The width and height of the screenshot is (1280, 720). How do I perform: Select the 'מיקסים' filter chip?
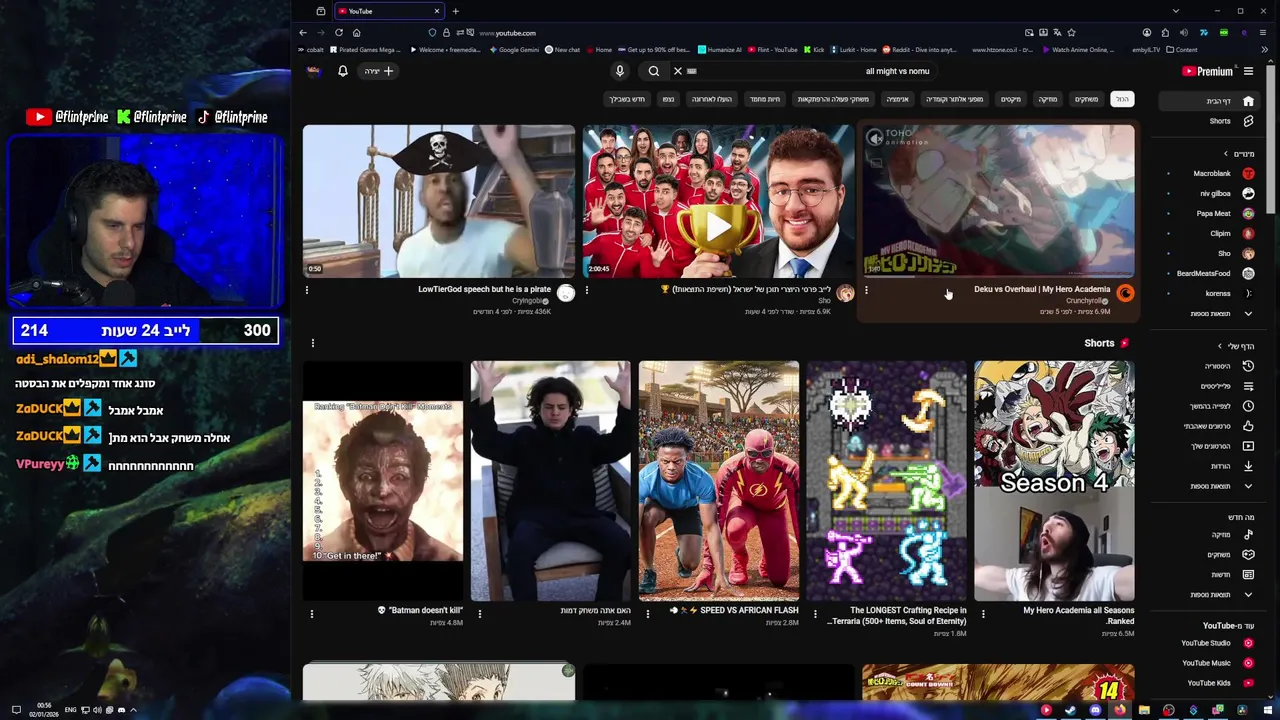point(1011,99)
